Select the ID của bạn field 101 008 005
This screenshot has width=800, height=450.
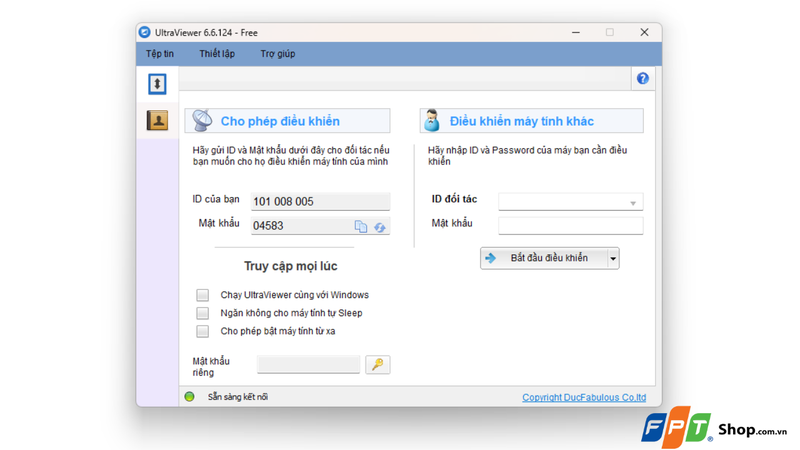click(x=320, y=202)
